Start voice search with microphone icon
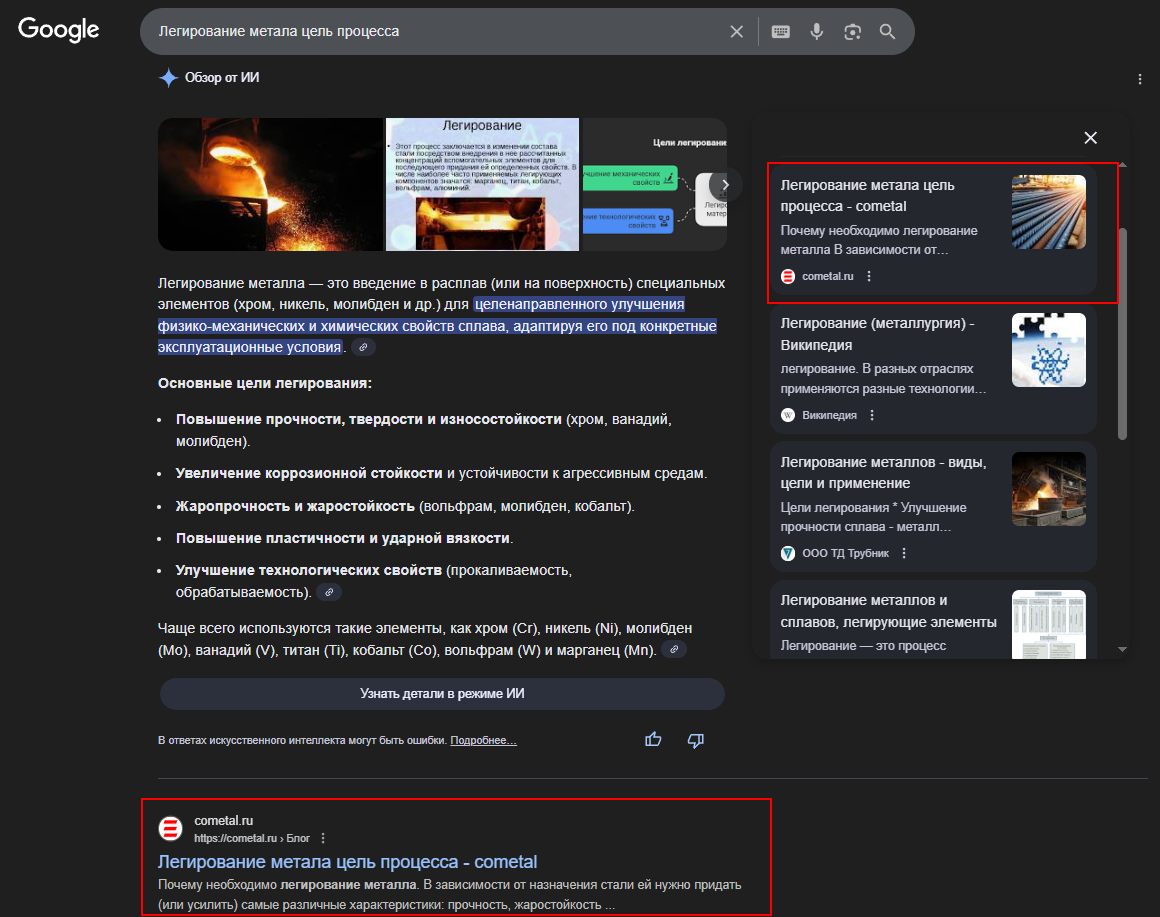This screenshot has height=917, width=1160. click(816, 32)
